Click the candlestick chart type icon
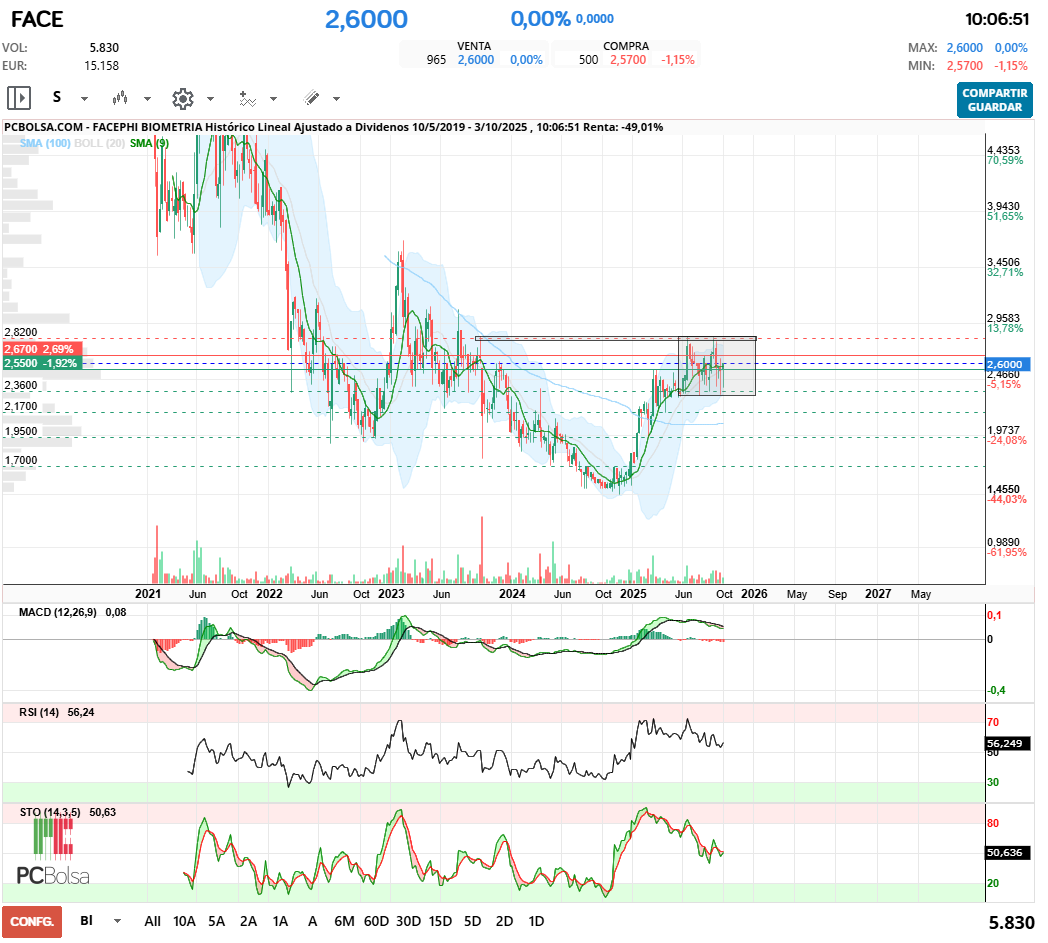Viewport: 1048px width, 943px height. tap(121, 98)
